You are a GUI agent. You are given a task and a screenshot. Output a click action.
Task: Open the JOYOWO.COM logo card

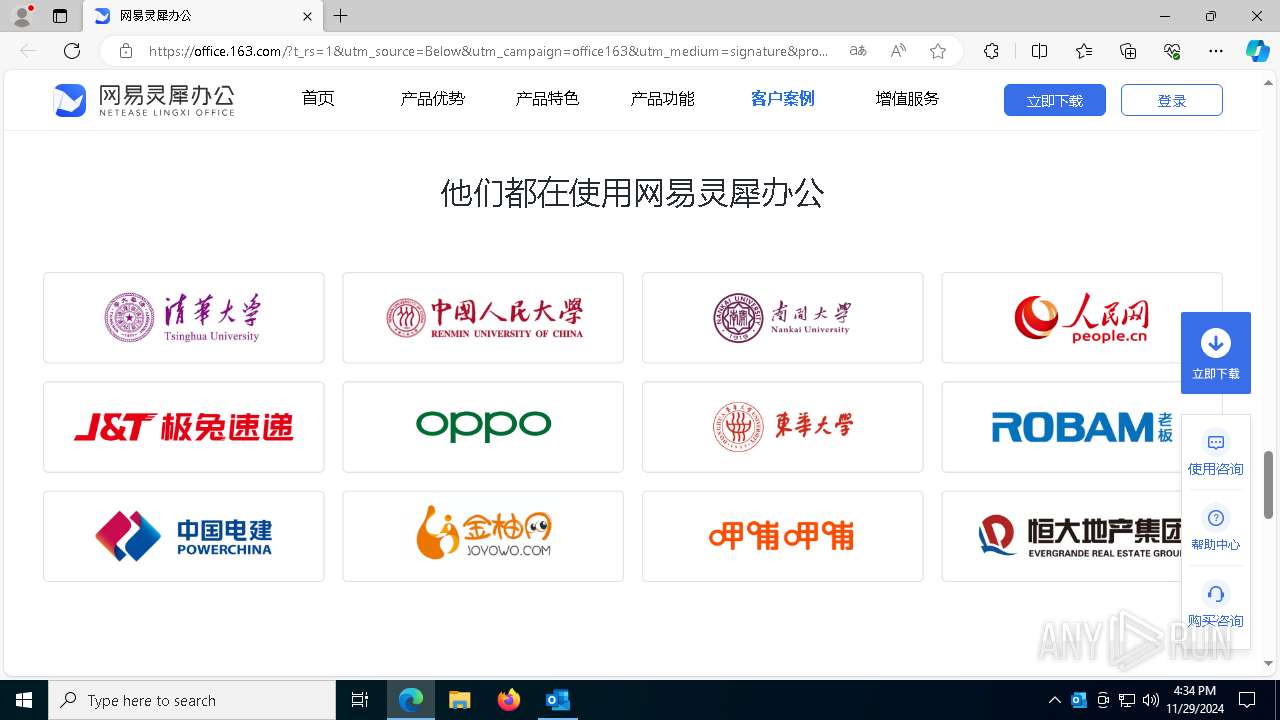tap(483, 536)
